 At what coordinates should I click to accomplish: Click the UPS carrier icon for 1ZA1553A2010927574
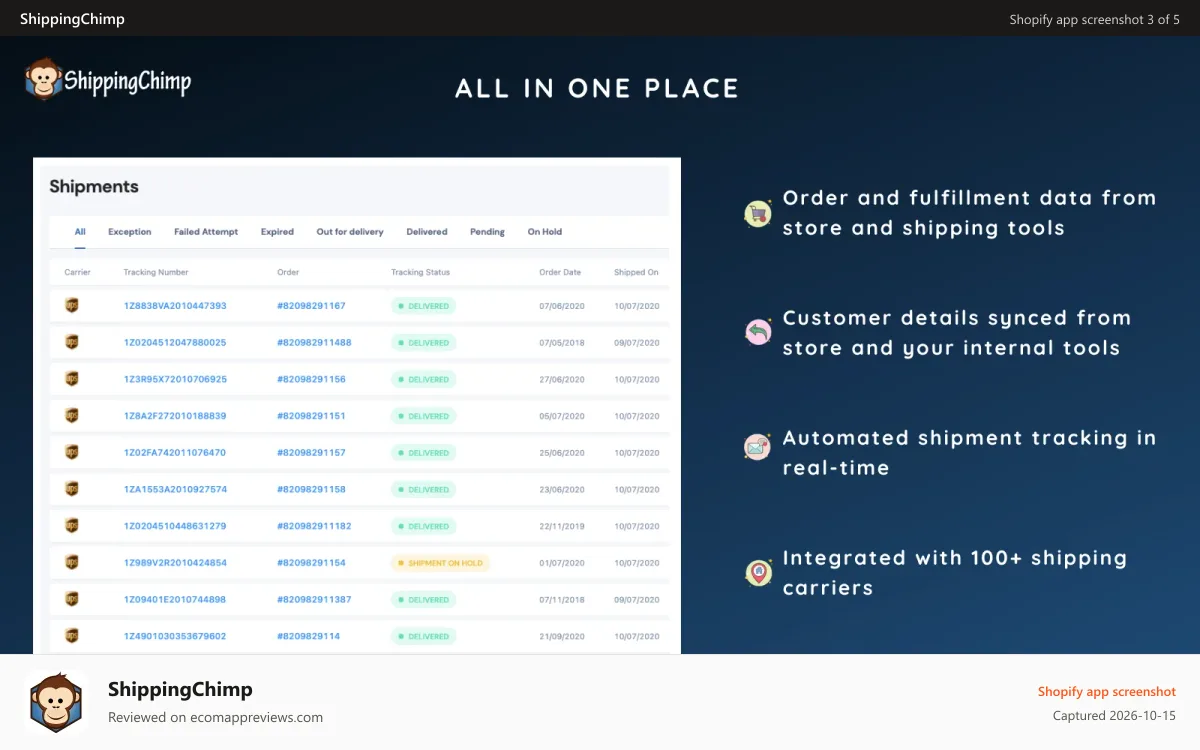tap(71, 489)
